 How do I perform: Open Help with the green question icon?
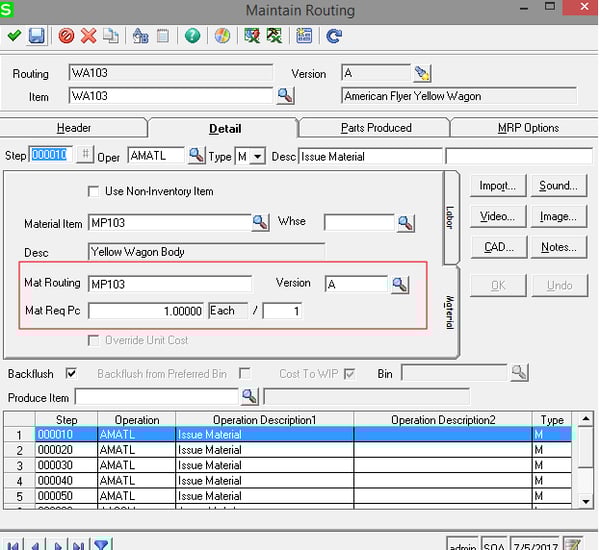click(192, 36)
